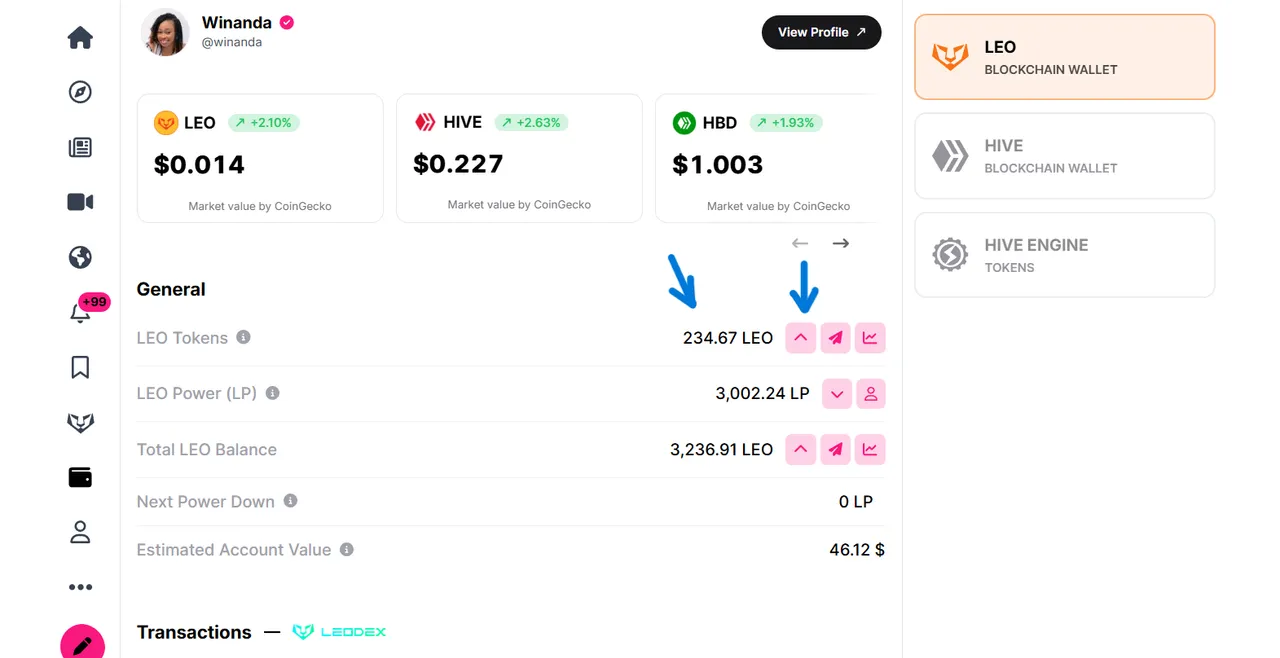Click the pink pencil compose button
Image resolution: width=1280 pixels, height=658 pixels.
[82, 643]
